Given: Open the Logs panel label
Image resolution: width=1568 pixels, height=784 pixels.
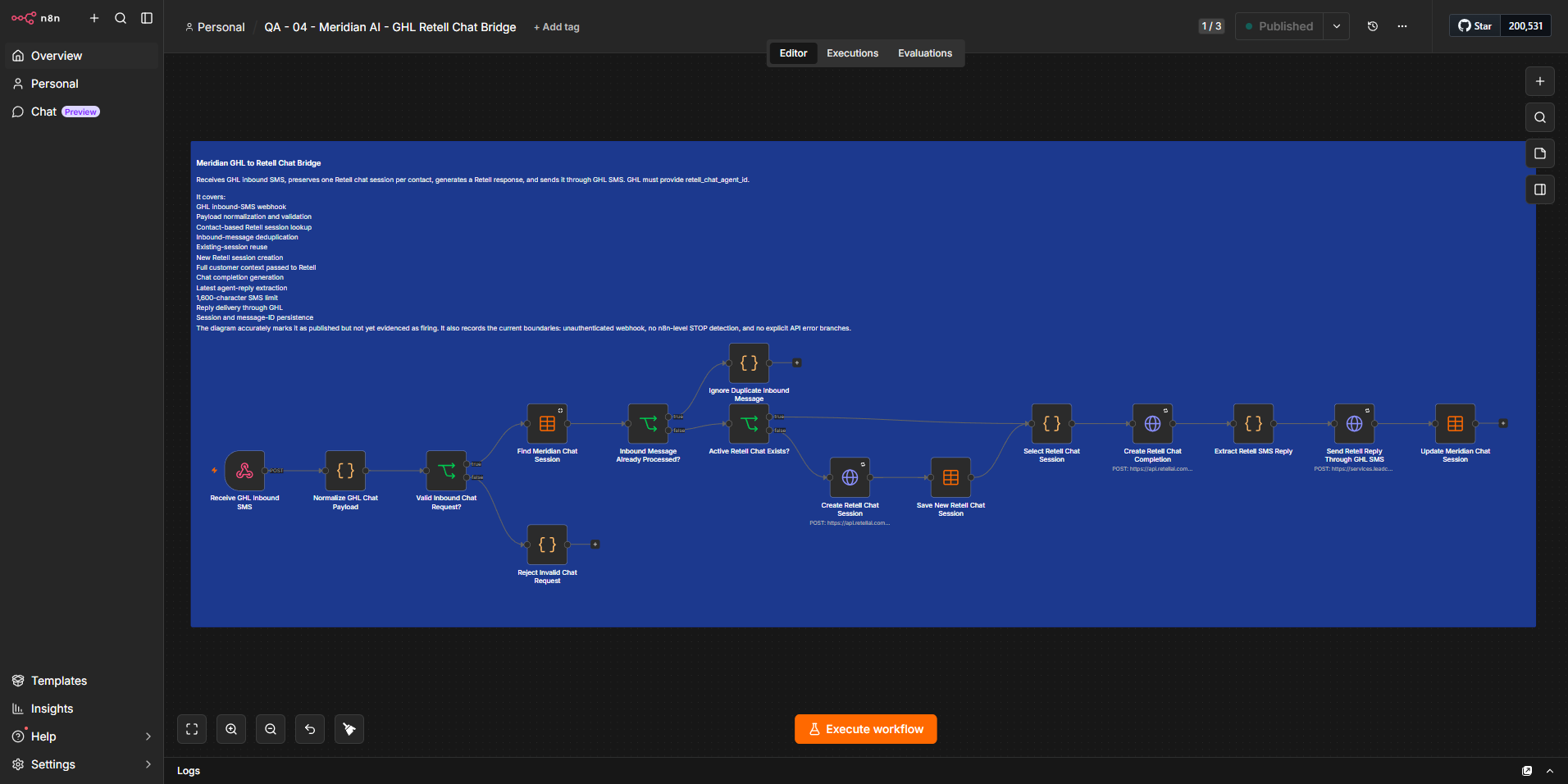Looking at the screenshot, I should coord(189,771).
